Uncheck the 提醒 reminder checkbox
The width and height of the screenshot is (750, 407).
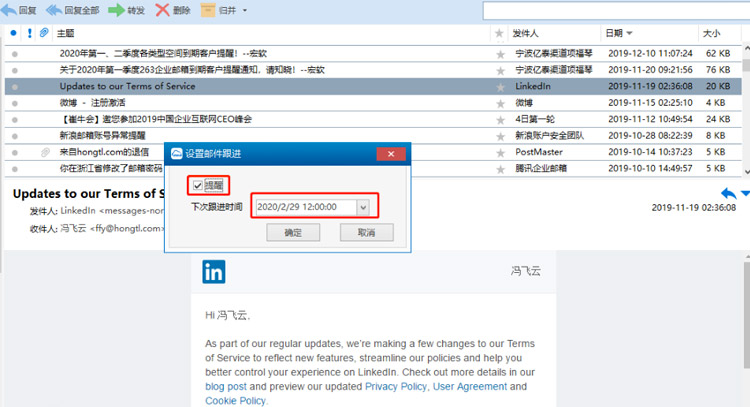click(197, 185)
